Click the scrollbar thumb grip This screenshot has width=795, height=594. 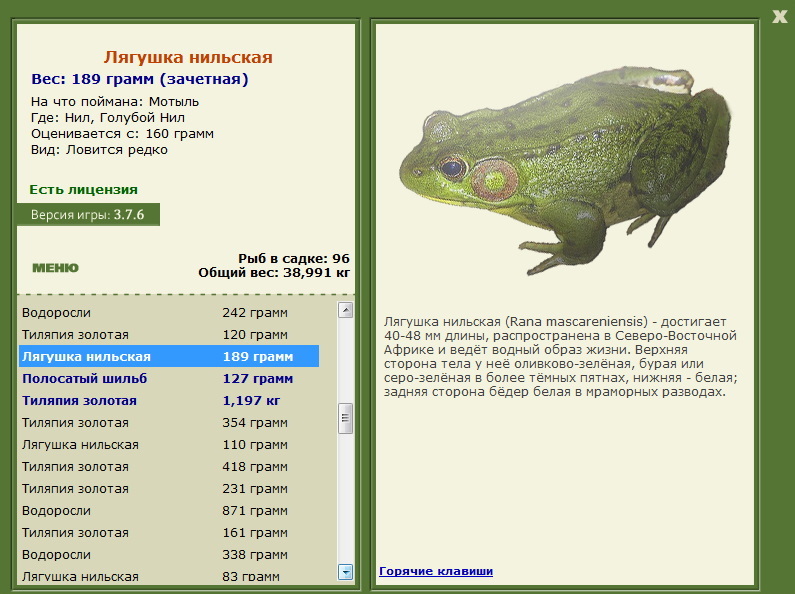[x=345, y=418]
